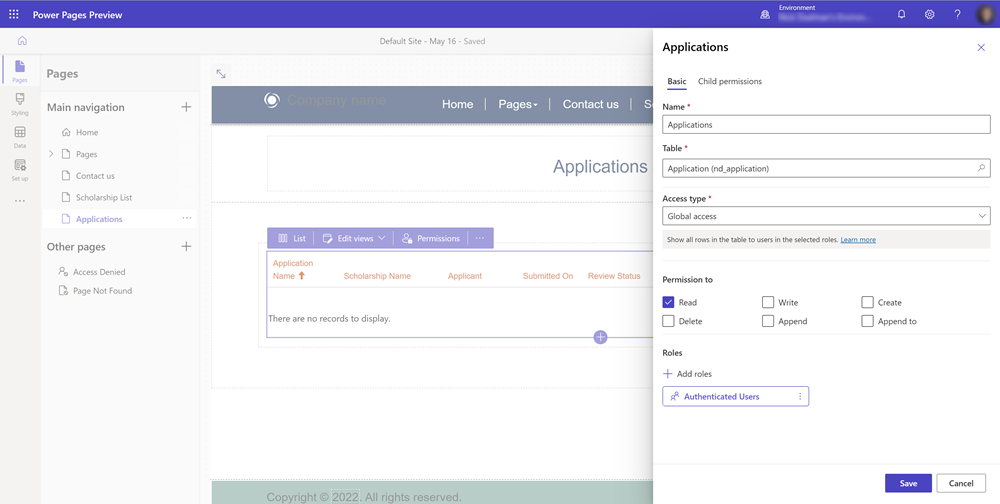Click the Save button
This screenshot has height=504, width=1000.
click(x=907, y=483)
